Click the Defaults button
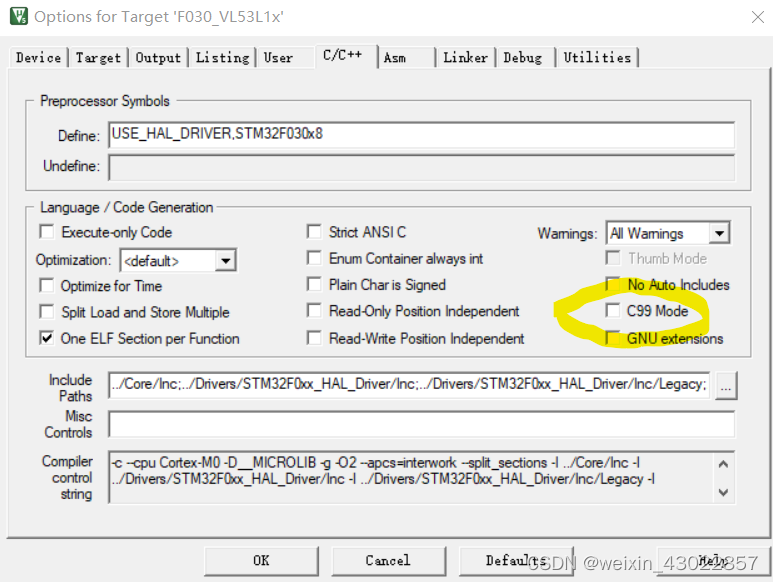Viewport: 773px width, 582px height. (x=516, y=561)
